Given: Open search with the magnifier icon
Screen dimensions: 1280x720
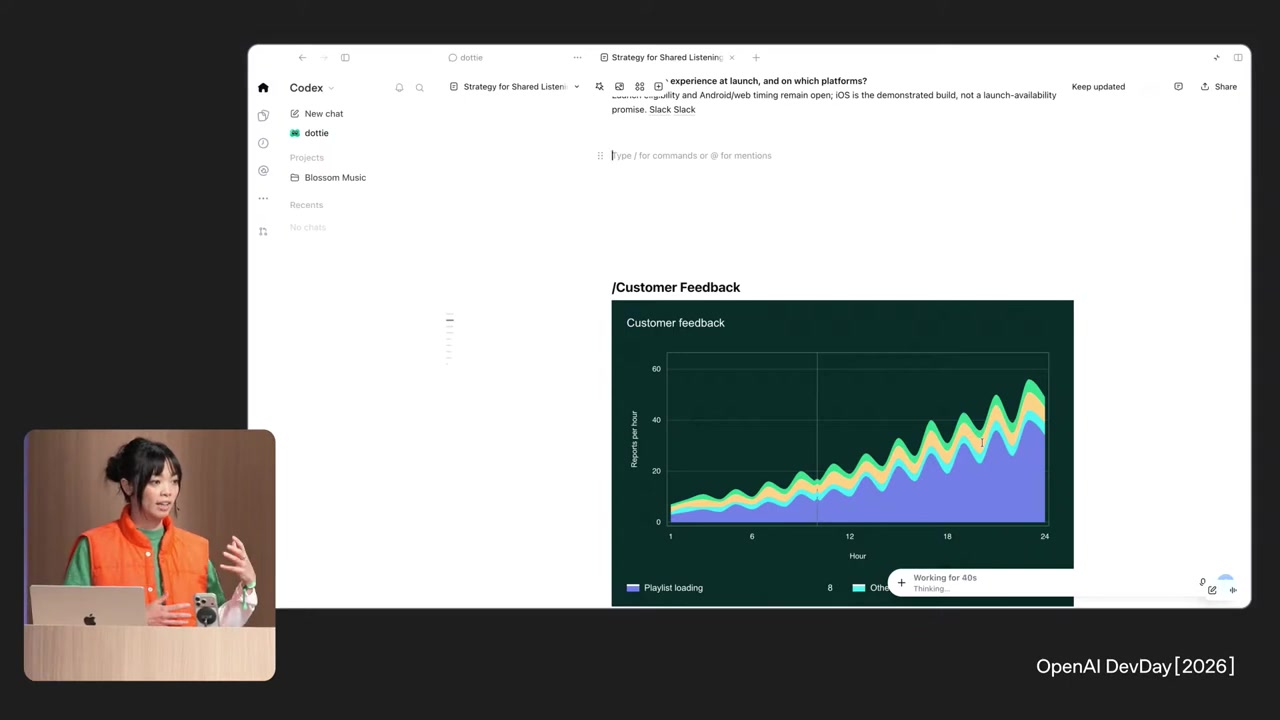Looking at the screenshot, I should pyautogui.click(x=420, y=88).
